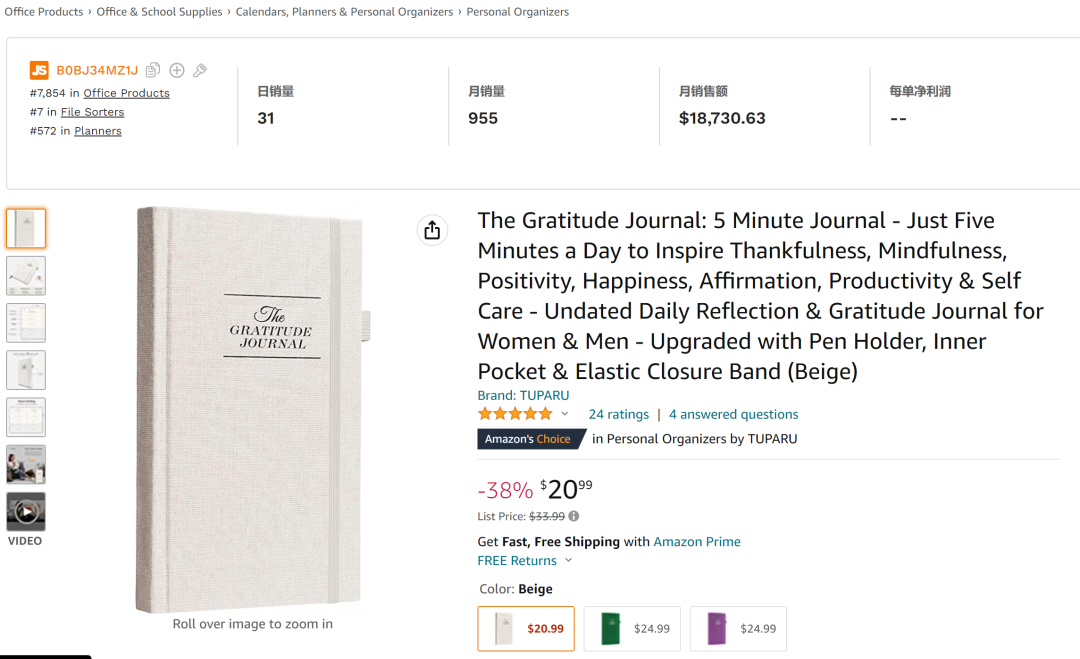Image resolution: width=1080 pixels, height=659 pixels.
Task: Click the Jungle Scout JS logo icon
Action: click(x=39, y=70)
